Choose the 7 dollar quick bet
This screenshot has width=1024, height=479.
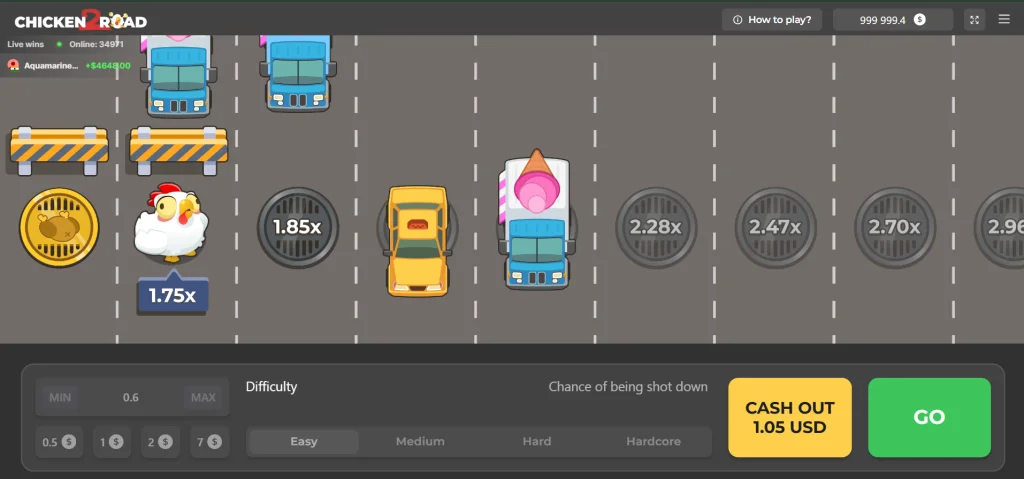(x=210, y=442)
